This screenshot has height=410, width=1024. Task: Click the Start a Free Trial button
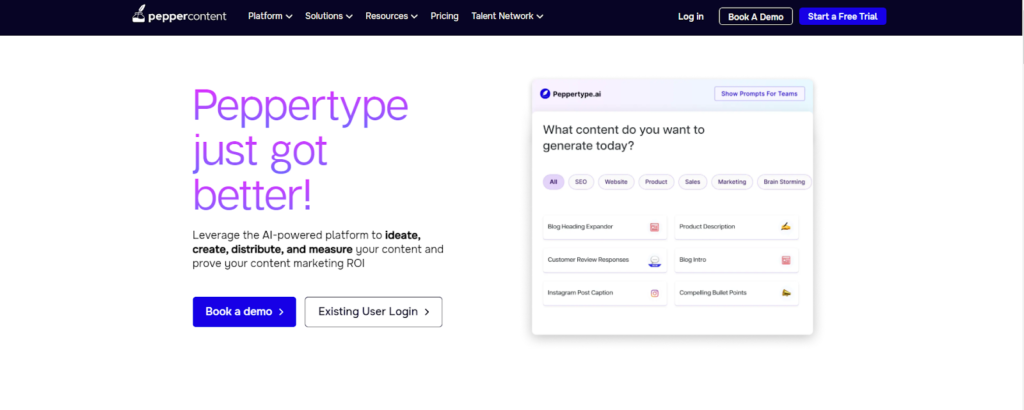coord(842,16)
